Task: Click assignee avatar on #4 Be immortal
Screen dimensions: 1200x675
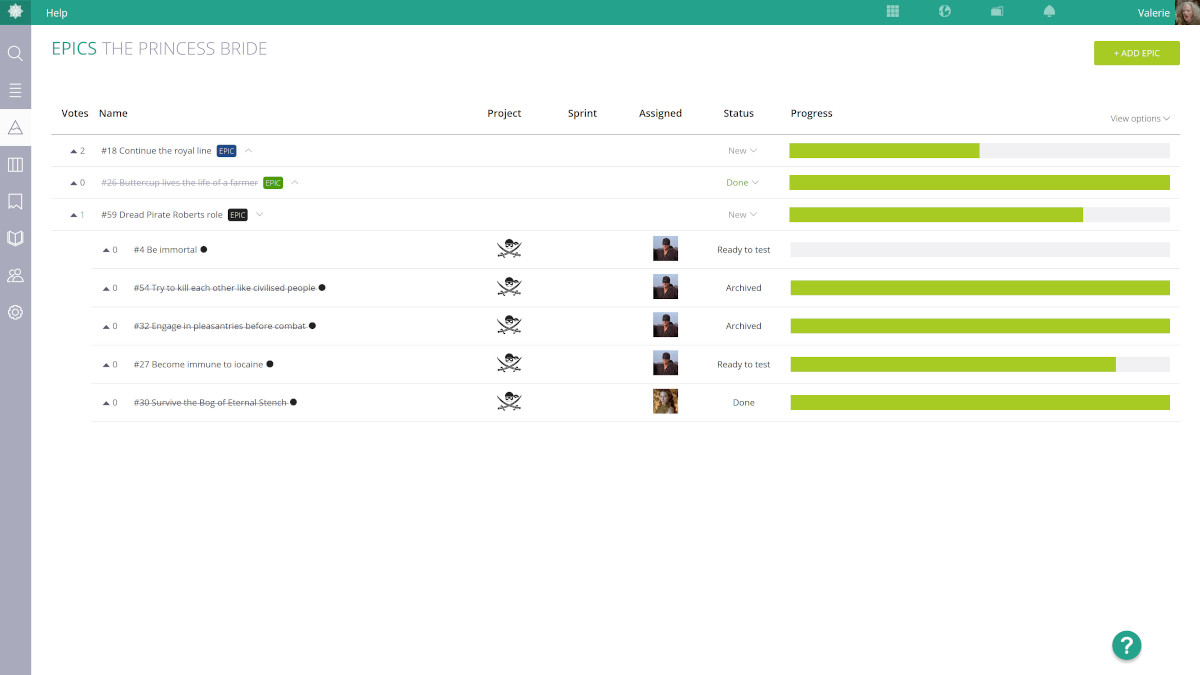Action: pos(665,249)
